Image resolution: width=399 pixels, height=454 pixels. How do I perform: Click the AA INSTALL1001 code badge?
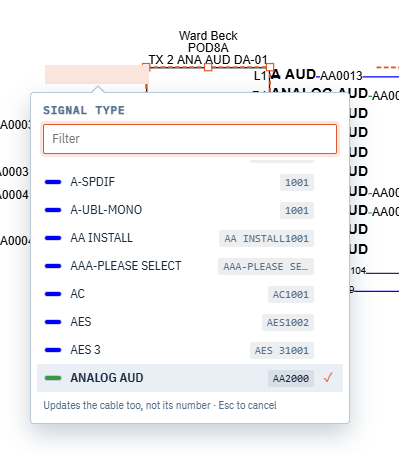coord(266,238)
